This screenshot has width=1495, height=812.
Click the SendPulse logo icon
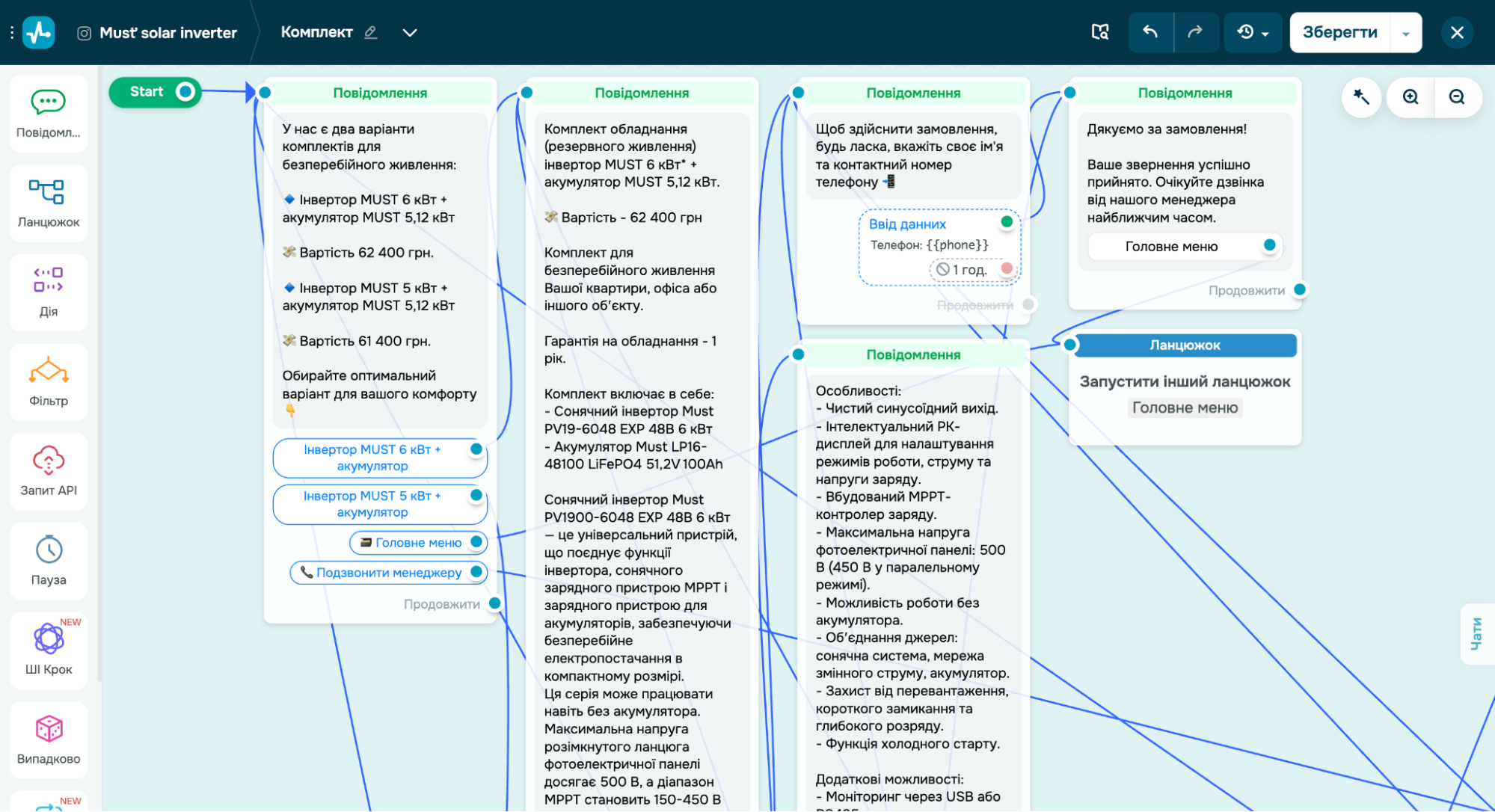39,32
